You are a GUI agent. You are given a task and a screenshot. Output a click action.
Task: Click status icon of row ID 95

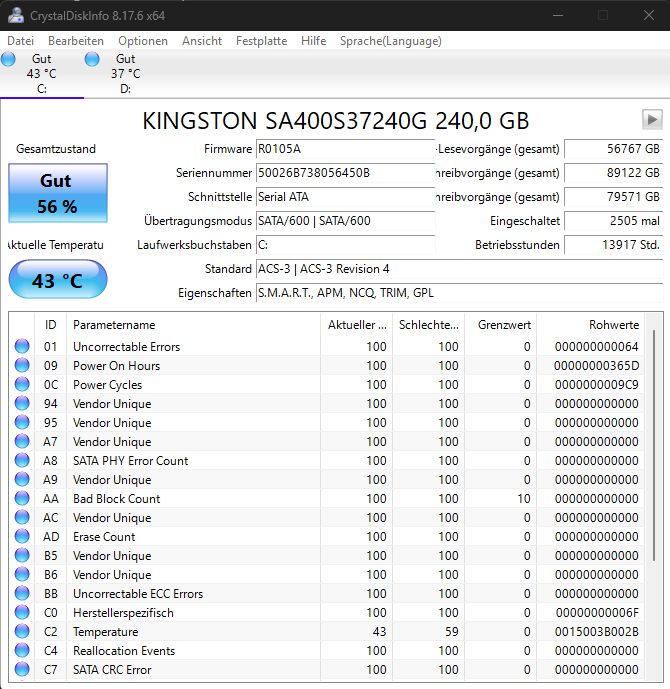22,422
